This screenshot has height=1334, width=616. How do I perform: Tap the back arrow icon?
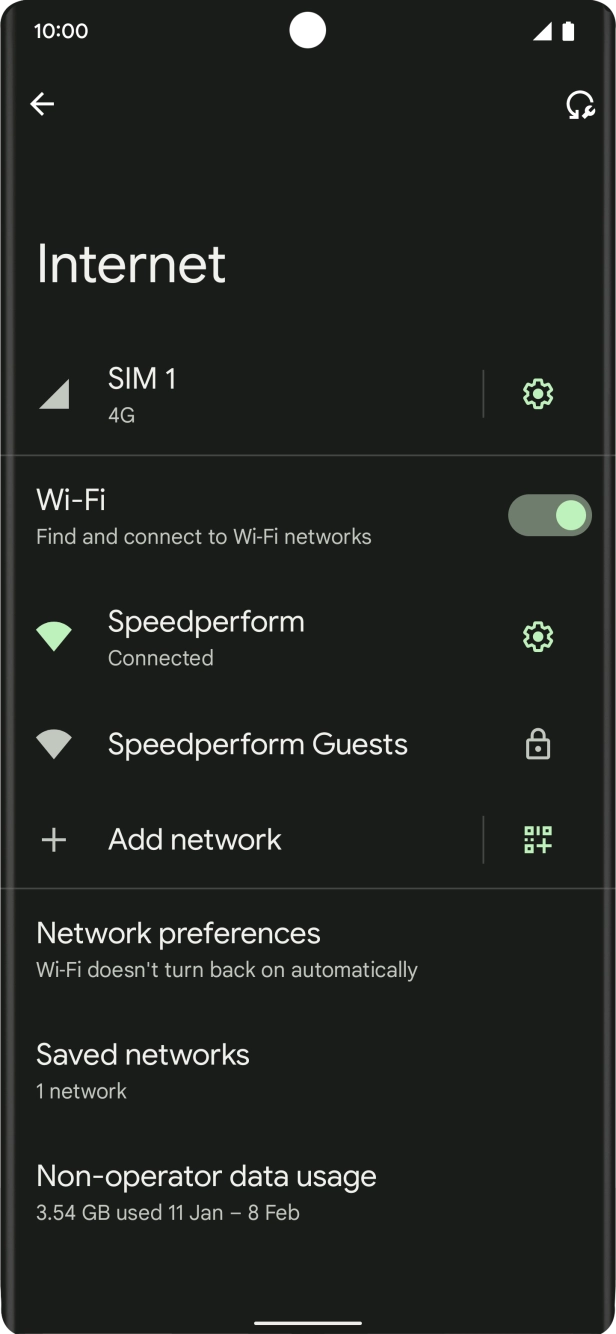click(42, 104)
